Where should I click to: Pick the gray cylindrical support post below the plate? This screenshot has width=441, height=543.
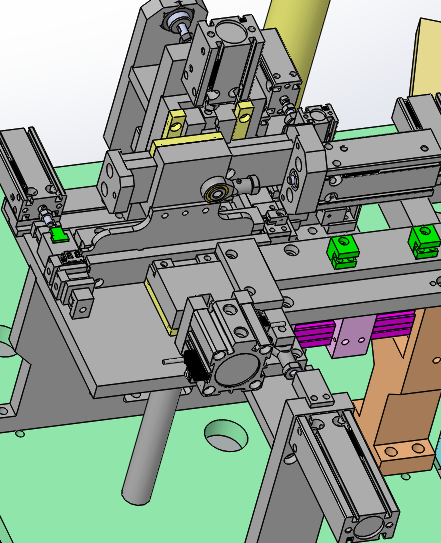pos(150,447)
